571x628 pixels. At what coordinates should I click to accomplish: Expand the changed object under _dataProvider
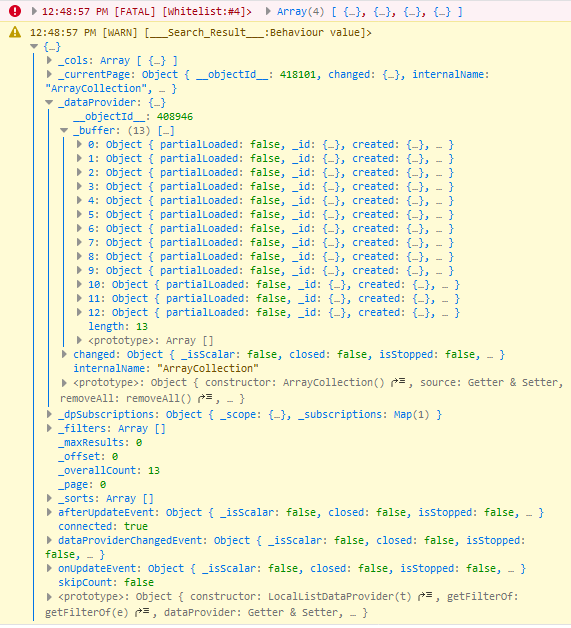point(64,354)
